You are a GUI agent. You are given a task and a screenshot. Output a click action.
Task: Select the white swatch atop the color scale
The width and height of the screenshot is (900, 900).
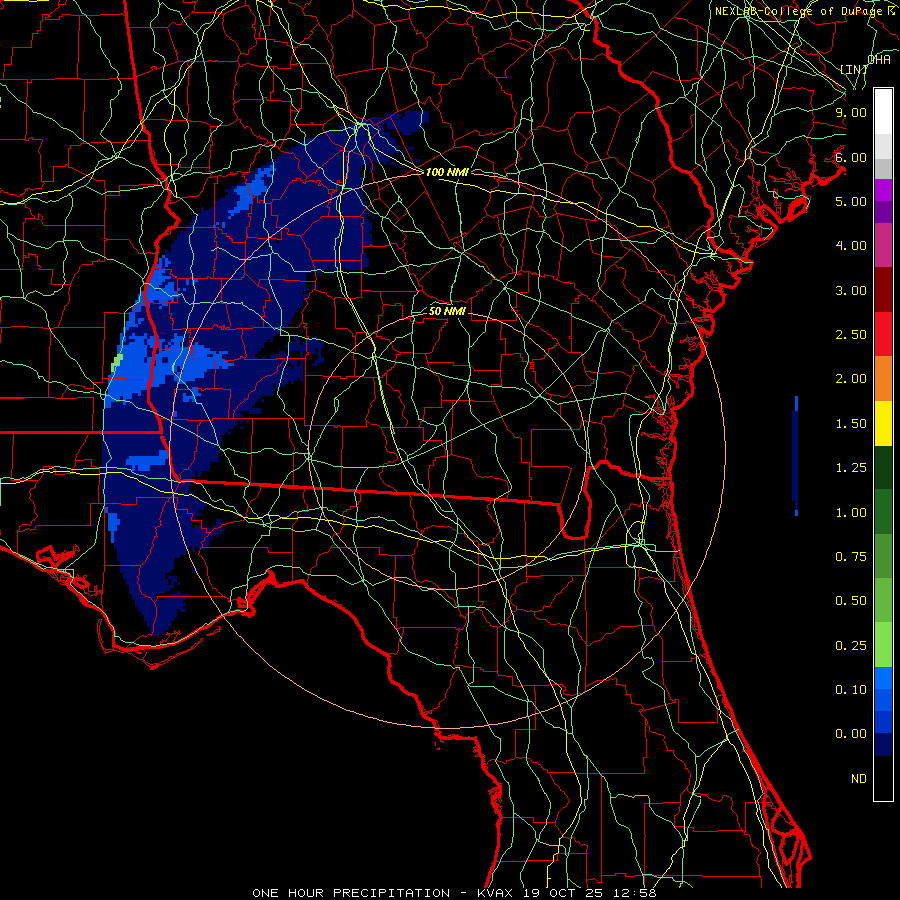click(x=883, y=111)
